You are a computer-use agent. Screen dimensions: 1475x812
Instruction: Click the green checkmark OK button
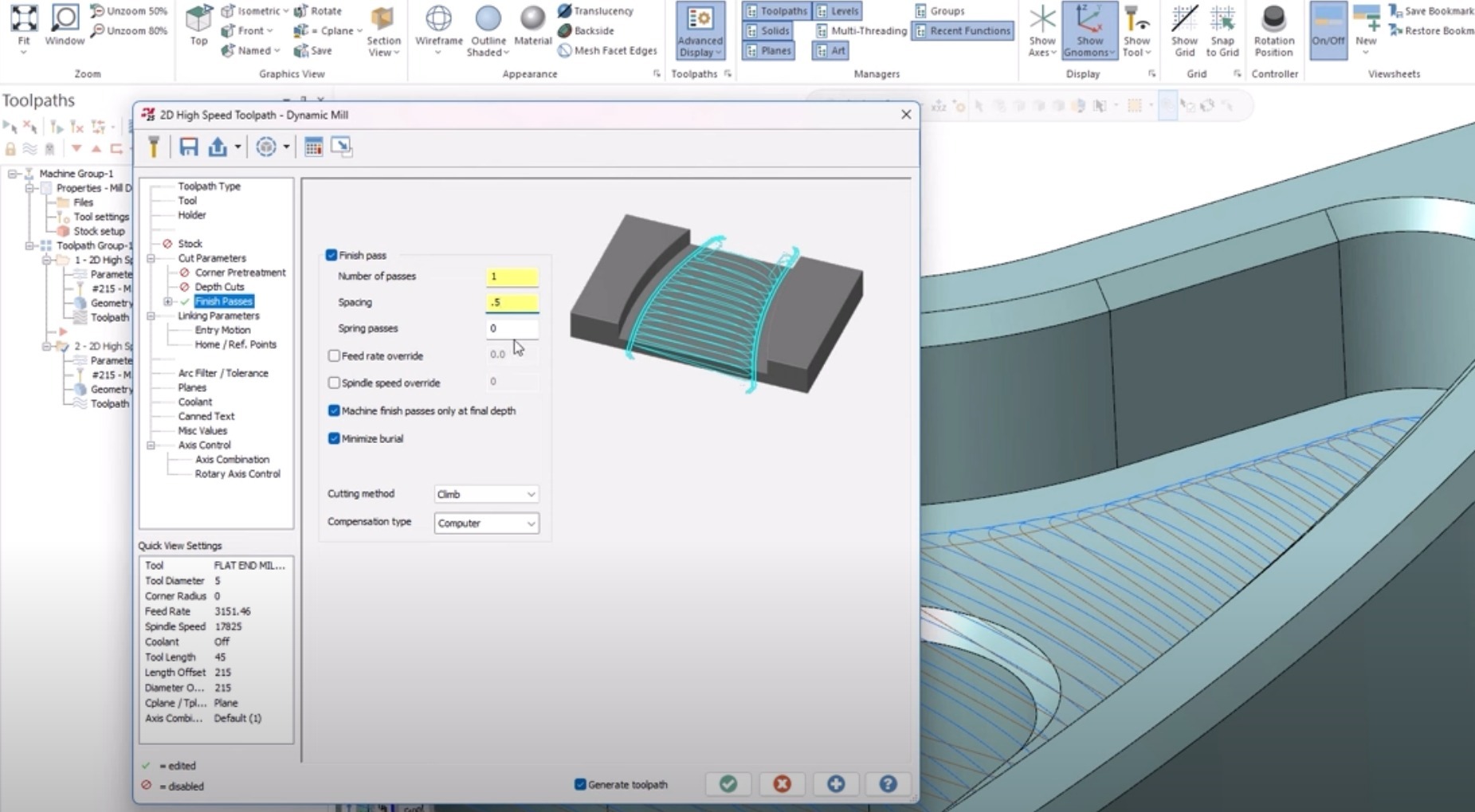click(728, 784)
